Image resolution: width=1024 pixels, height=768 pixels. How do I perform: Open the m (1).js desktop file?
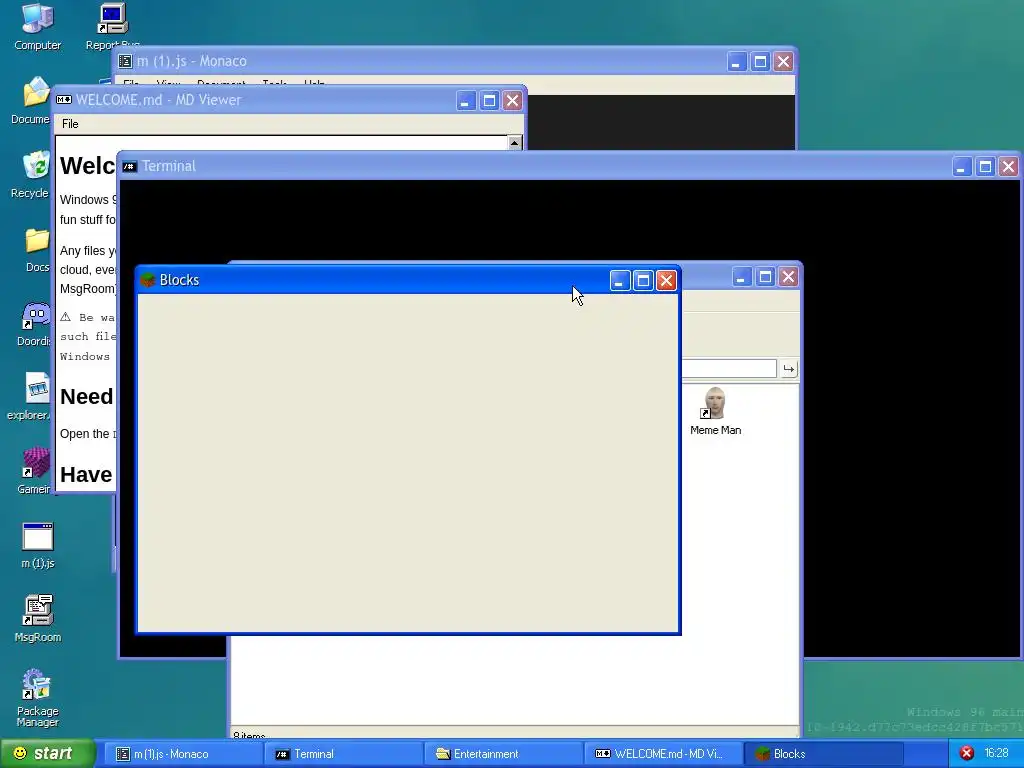coord(38,545)
